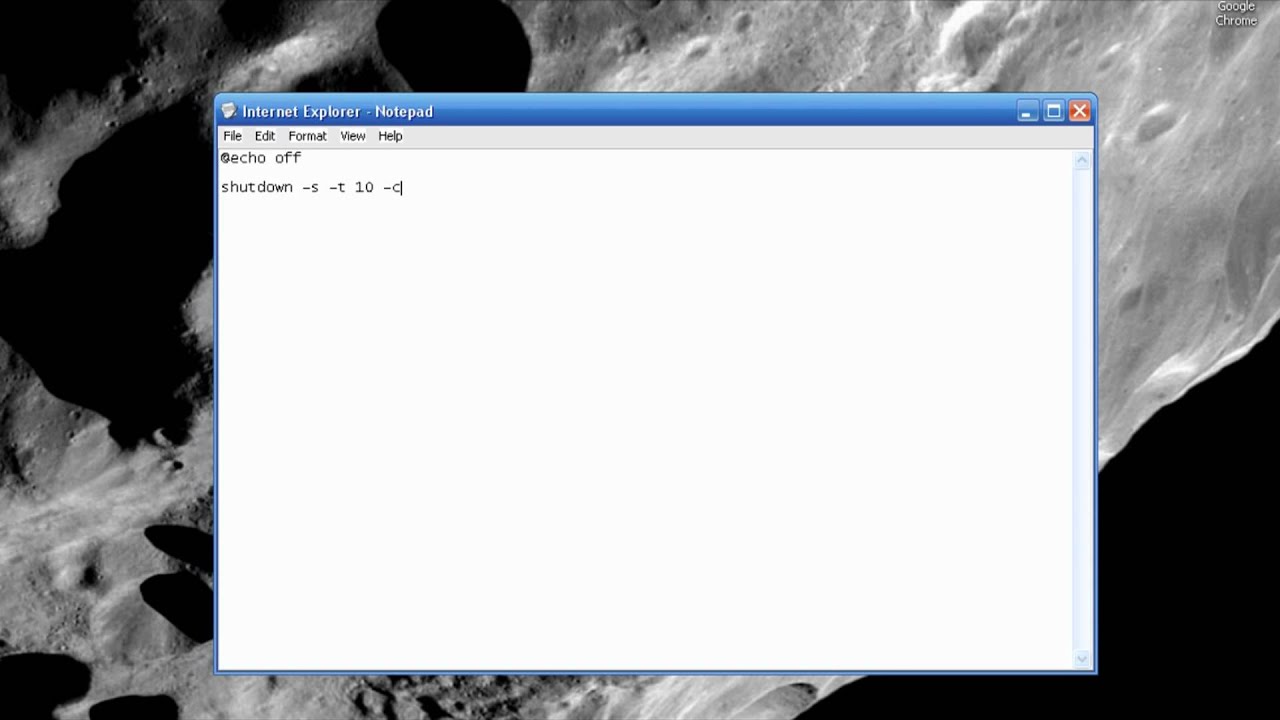
Task: Click the scrollbar down arrow
Action: [x=1081, y=659]
